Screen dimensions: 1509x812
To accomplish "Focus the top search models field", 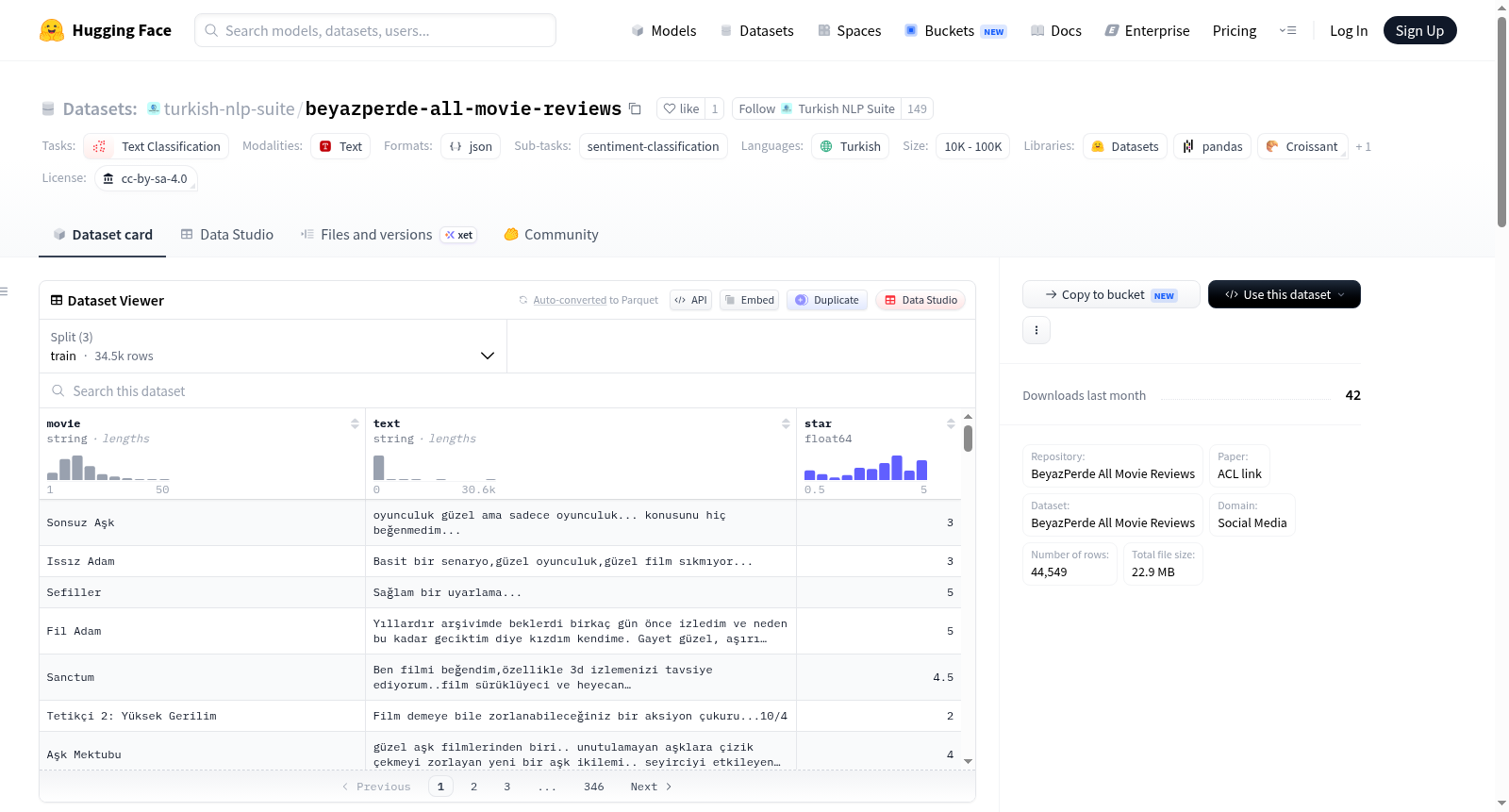I will [375, 30].
